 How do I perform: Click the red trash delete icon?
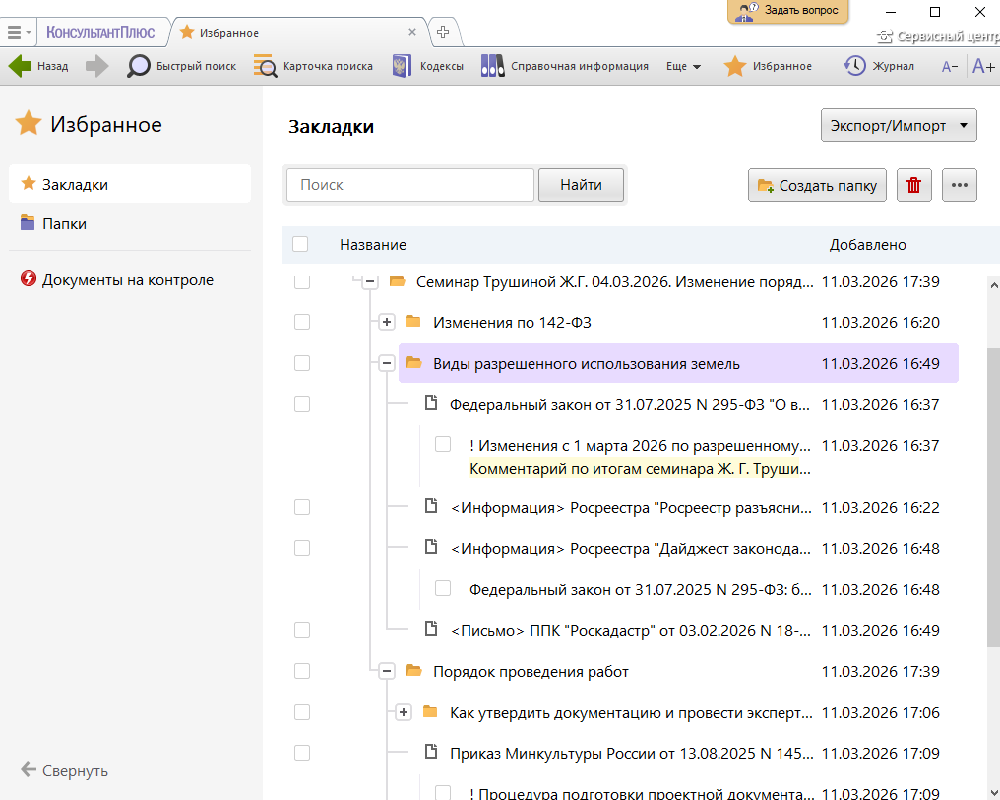point(914,185)
